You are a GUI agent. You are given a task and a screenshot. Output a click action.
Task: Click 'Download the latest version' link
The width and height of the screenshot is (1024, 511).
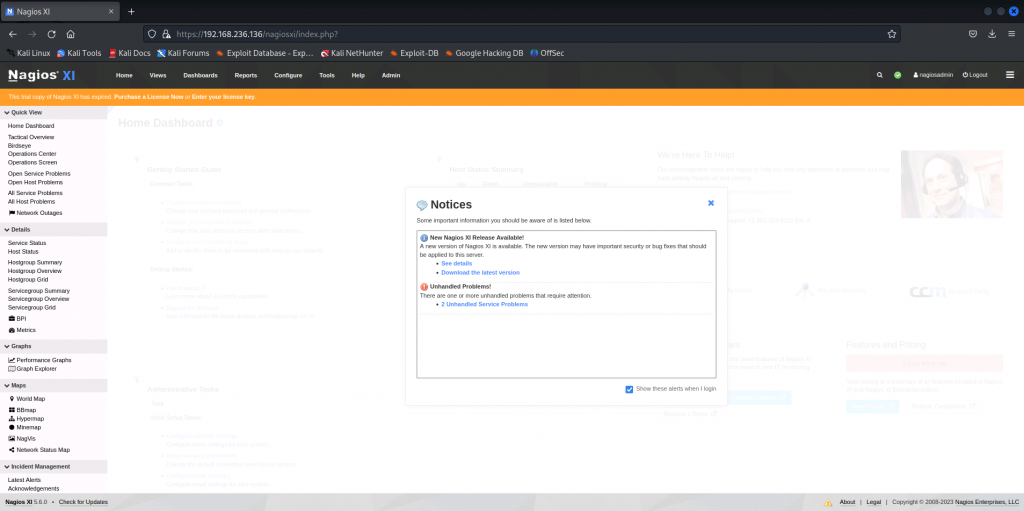481,272
